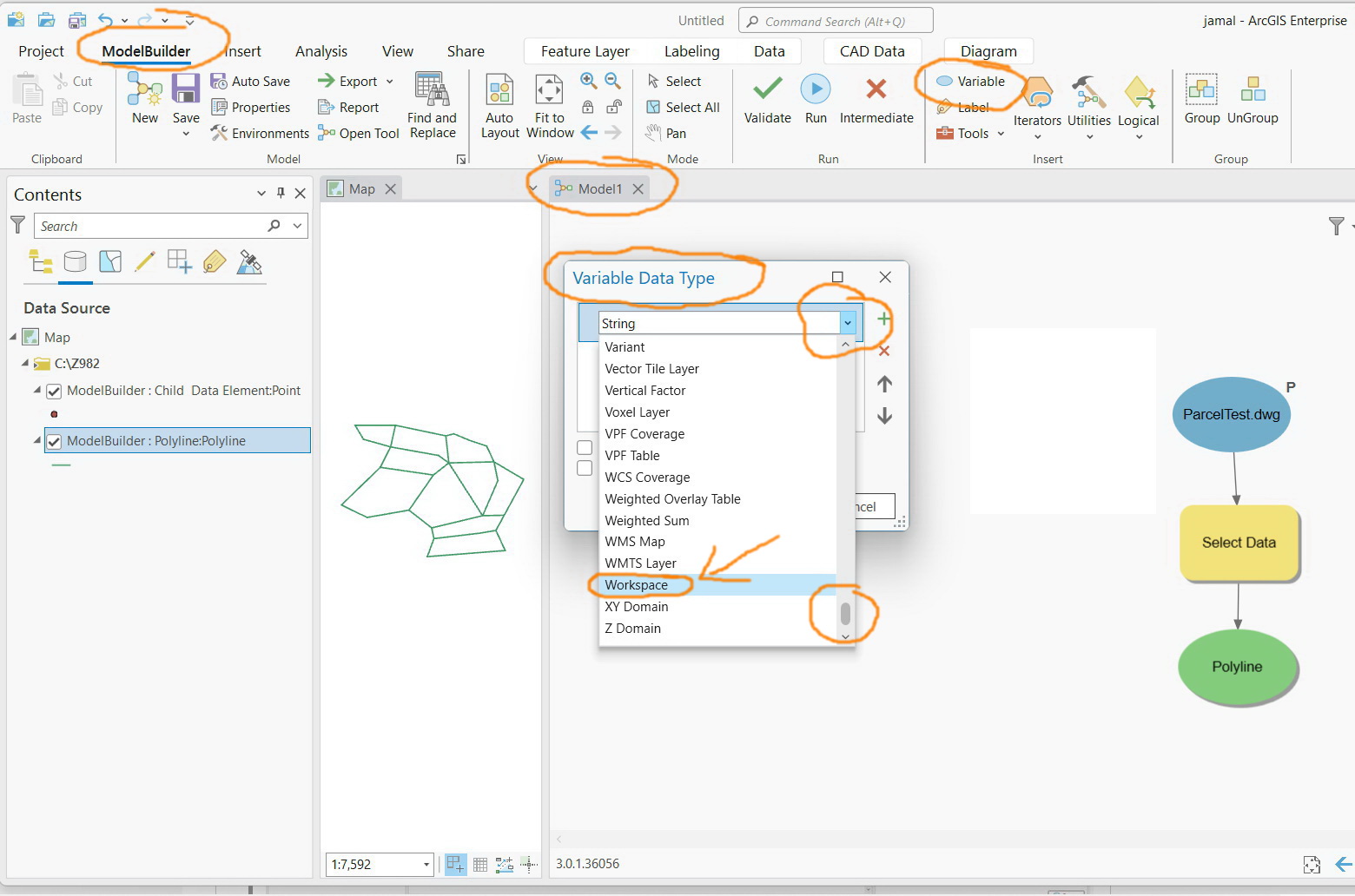Tick the first checkbox in Variable Data Type dialog

point(585,447)
